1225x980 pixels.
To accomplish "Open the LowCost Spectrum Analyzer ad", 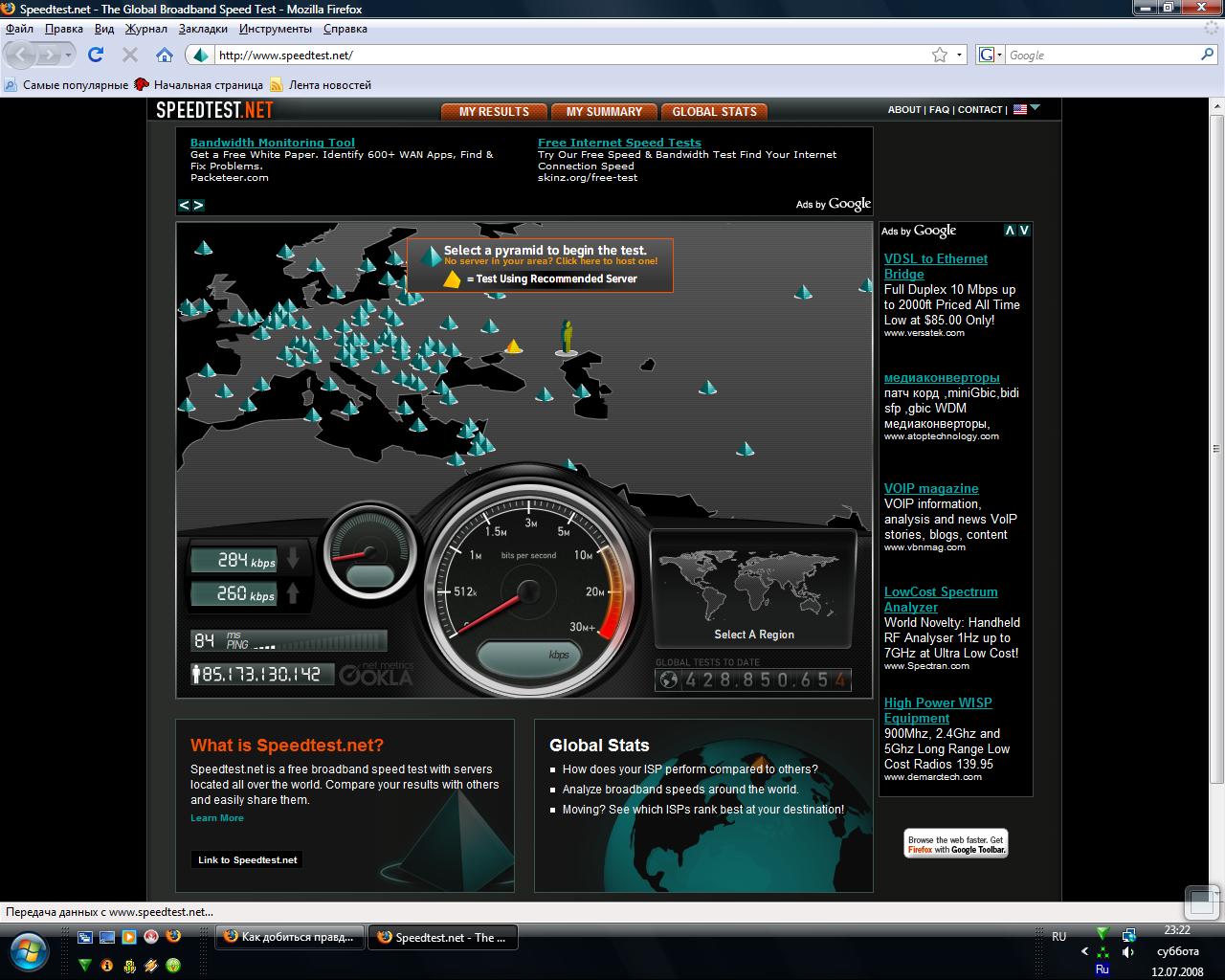I will [941, 599].
